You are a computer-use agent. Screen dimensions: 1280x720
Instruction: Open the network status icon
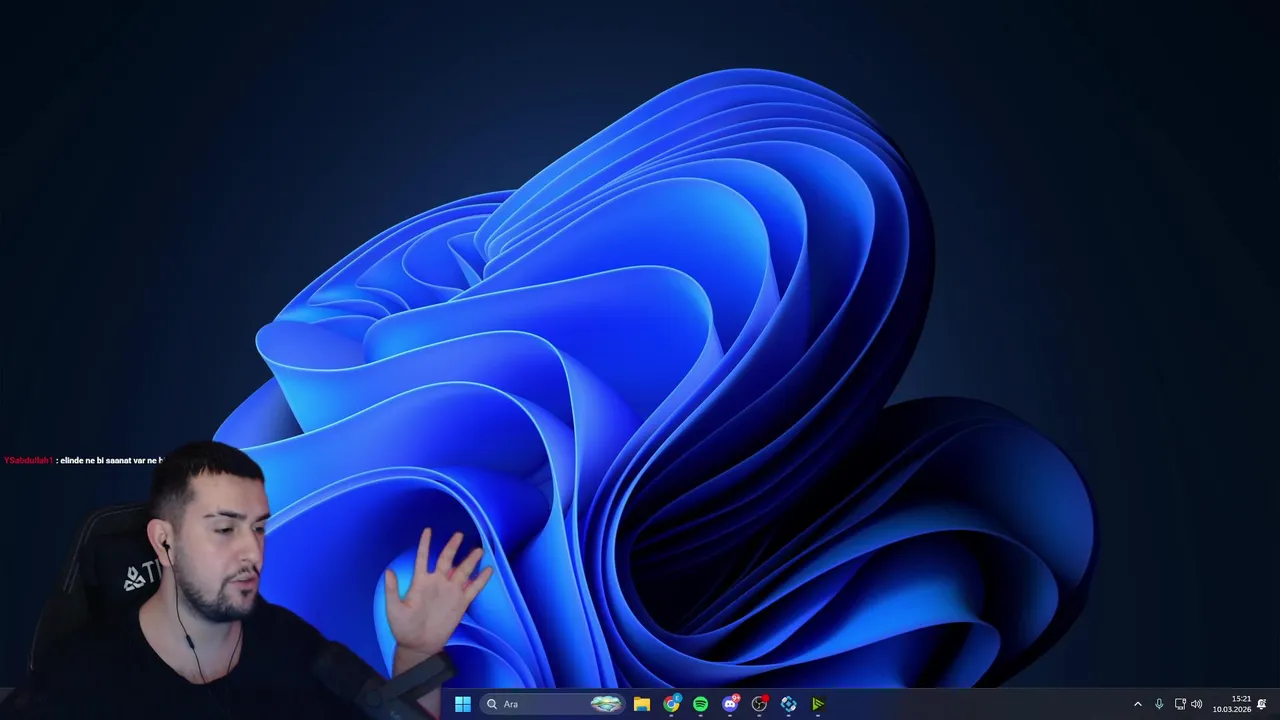[x=1180, y=704]
